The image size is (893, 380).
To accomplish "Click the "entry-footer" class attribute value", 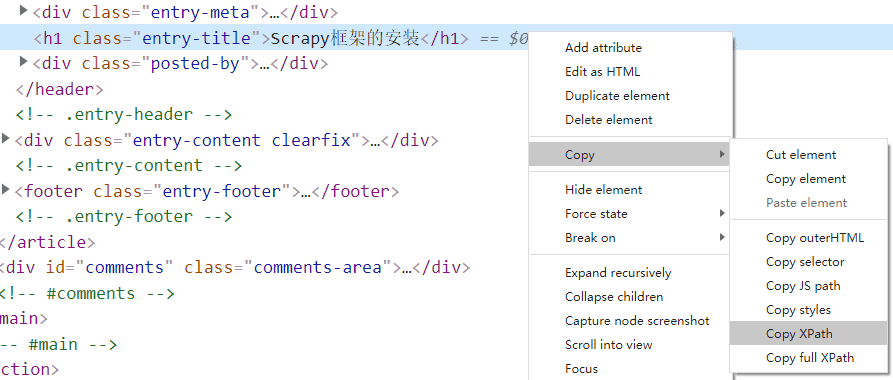I will 222,191.
